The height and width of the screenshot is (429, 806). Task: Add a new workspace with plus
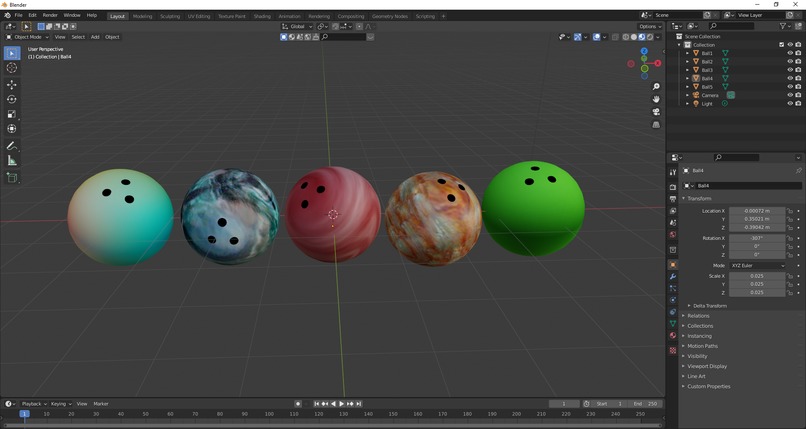[x=444, y=16]
